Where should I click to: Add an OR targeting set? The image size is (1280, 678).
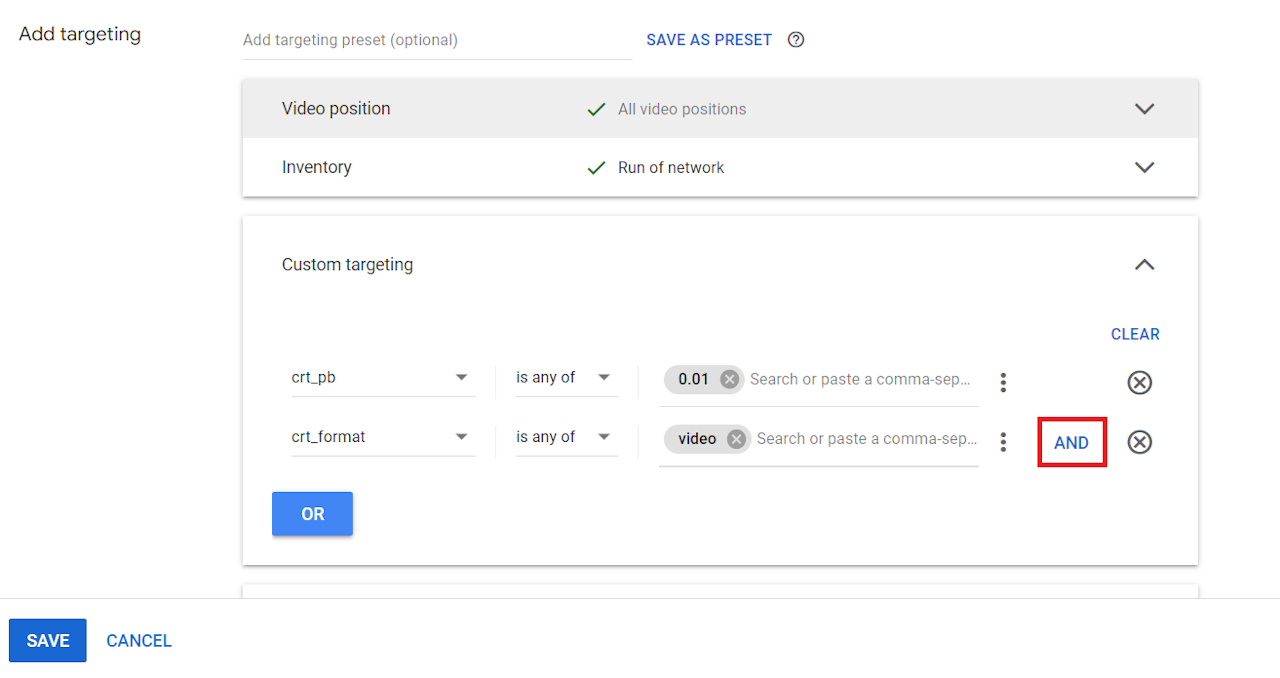pyautogui.click(x=312, y=514)
